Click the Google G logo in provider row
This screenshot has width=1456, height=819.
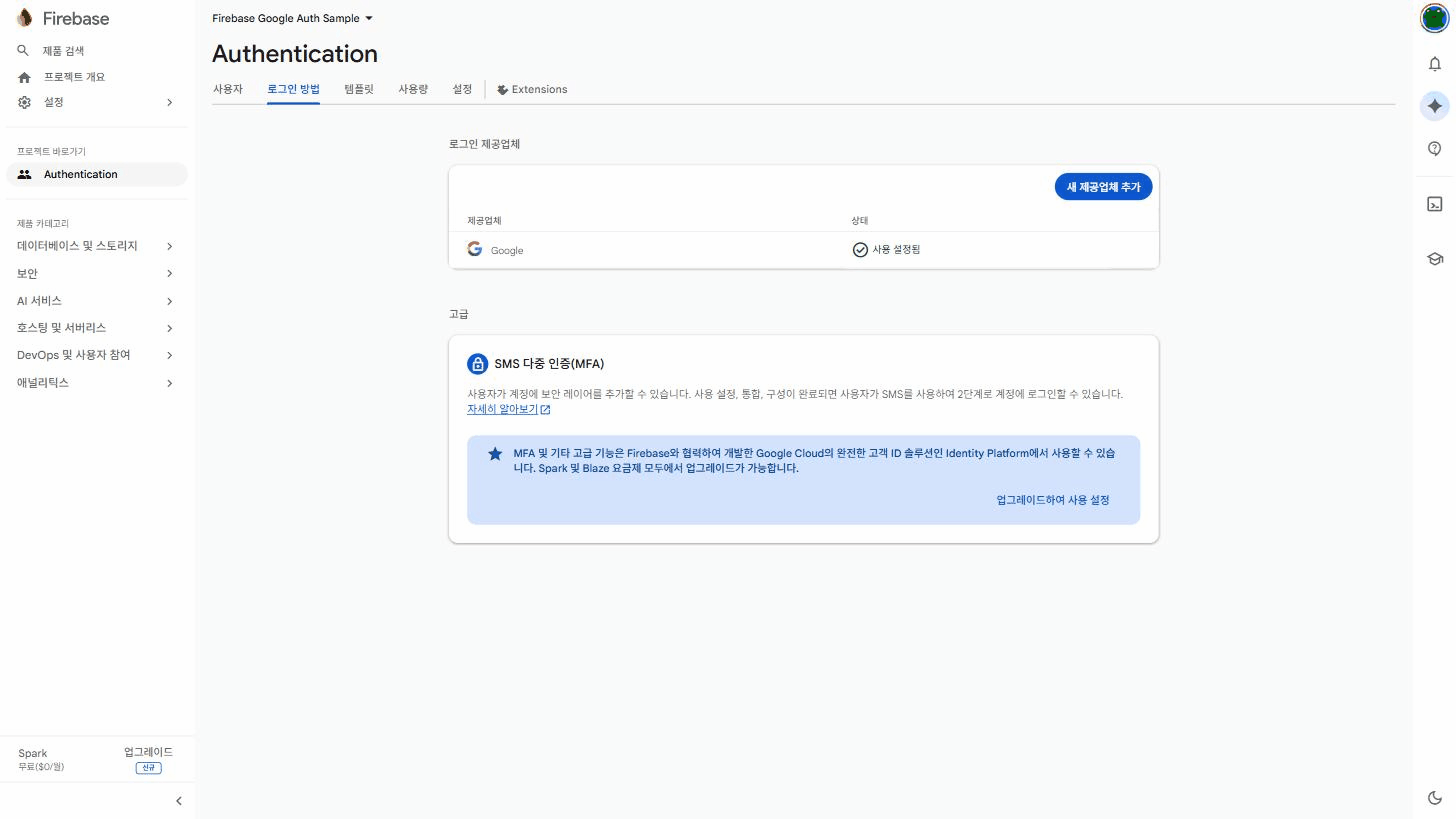click(x=475, y=249)
